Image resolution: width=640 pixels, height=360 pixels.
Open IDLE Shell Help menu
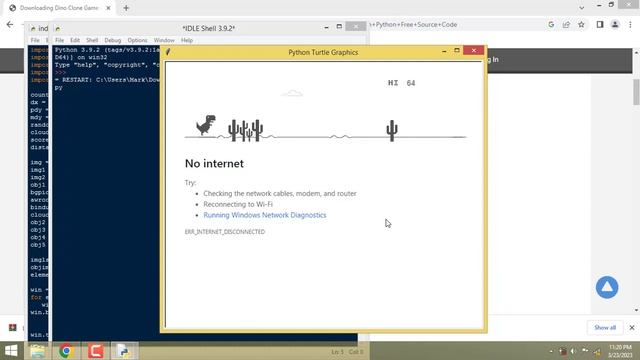[x=187, y=40]
